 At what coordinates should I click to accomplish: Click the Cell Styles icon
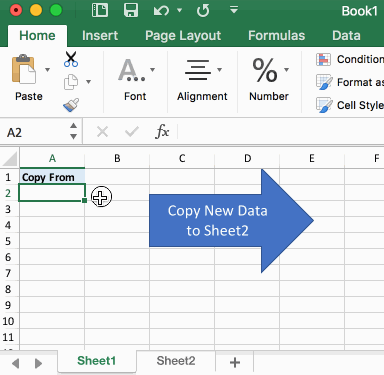point(324,105)
